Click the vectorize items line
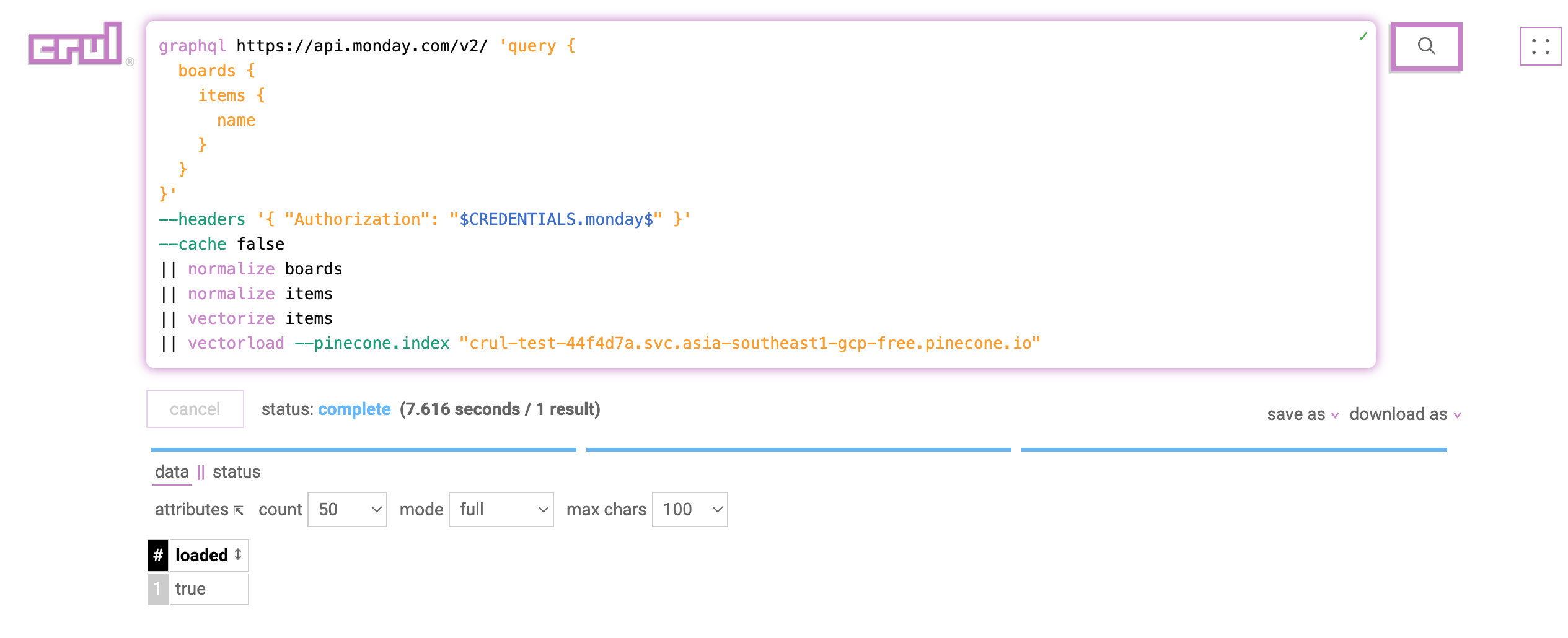The image size is (1568, 638). 247,318
